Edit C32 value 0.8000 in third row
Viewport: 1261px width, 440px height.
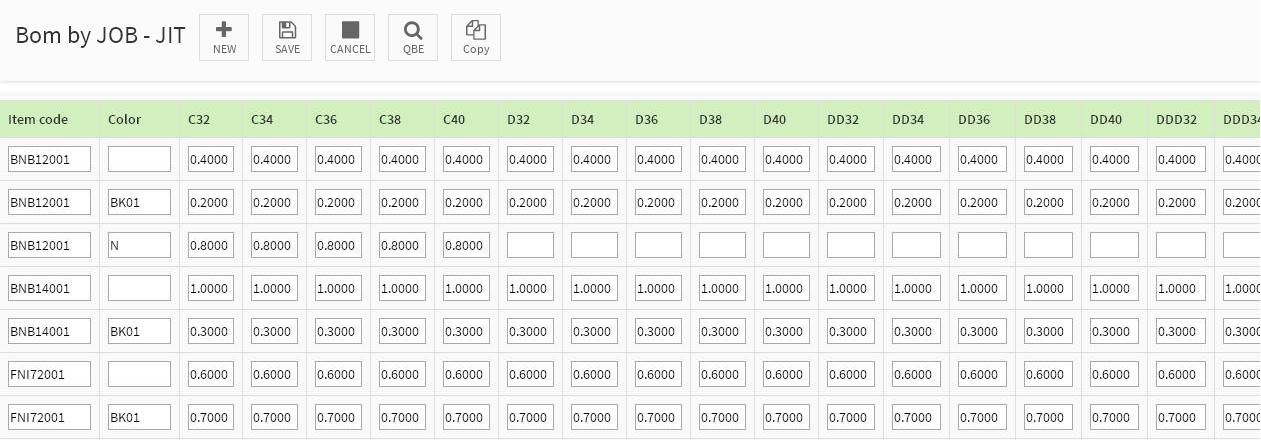tap(211, 245)
